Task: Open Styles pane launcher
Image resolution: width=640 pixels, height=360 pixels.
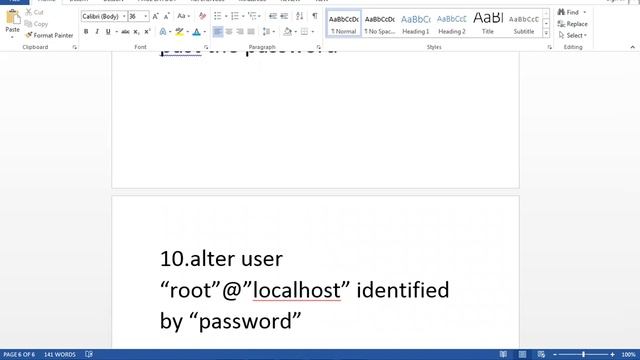Action: (549, 47)
